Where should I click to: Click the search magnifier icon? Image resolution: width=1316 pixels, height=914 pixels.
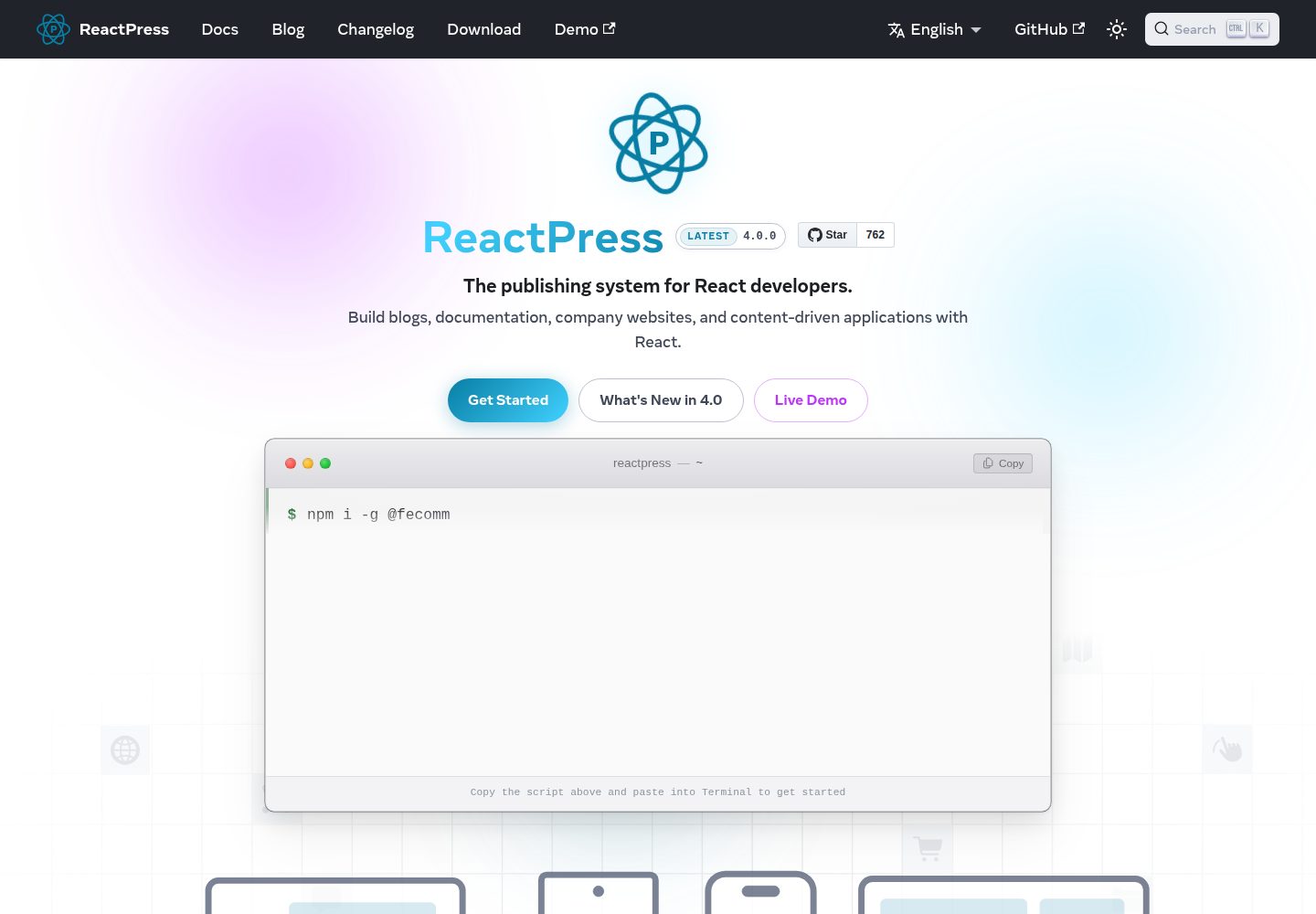coord(1162,29)
